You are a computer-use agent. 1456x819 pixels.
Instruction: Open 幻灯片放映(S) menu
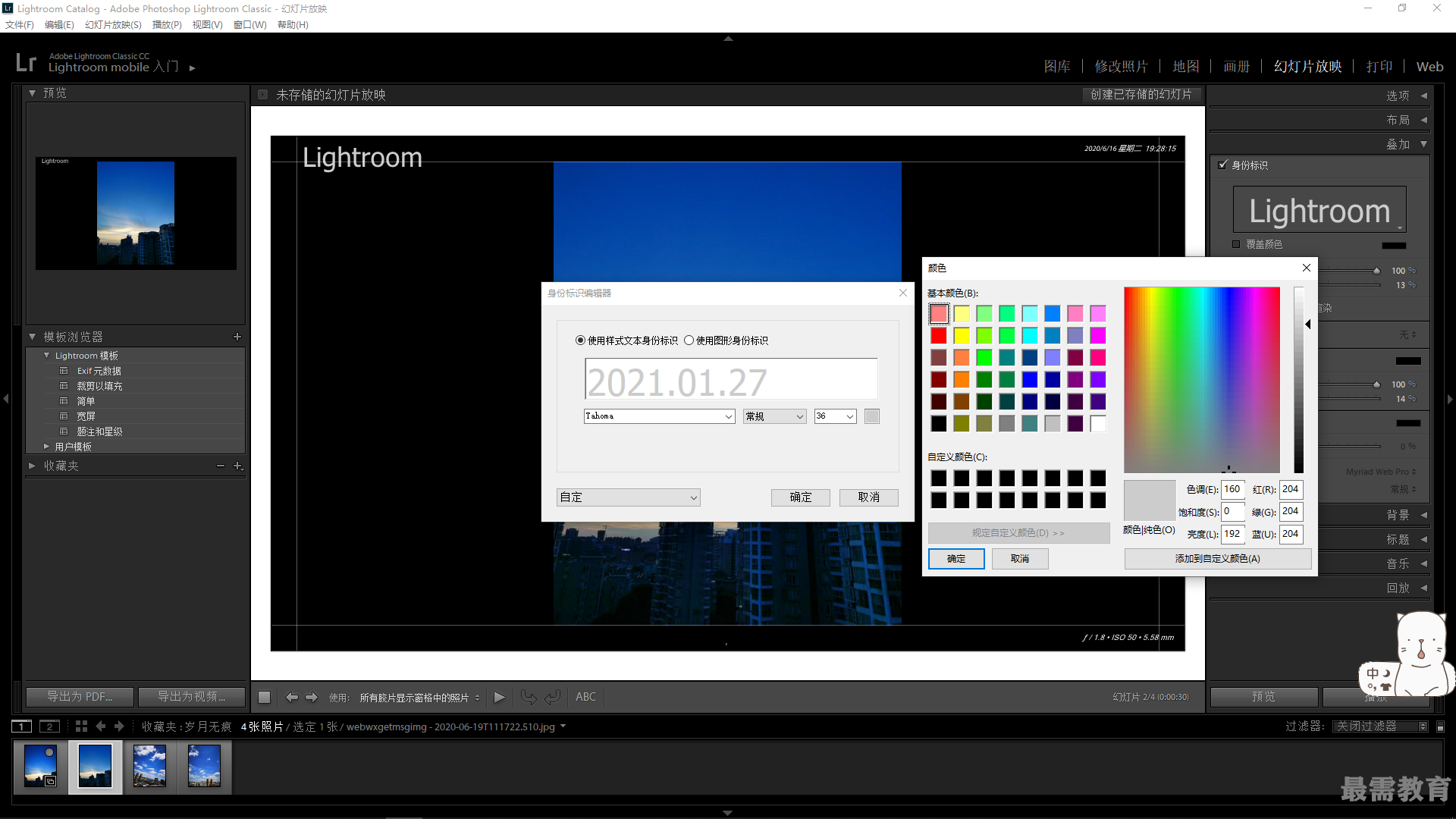click(x=113, y=24)
